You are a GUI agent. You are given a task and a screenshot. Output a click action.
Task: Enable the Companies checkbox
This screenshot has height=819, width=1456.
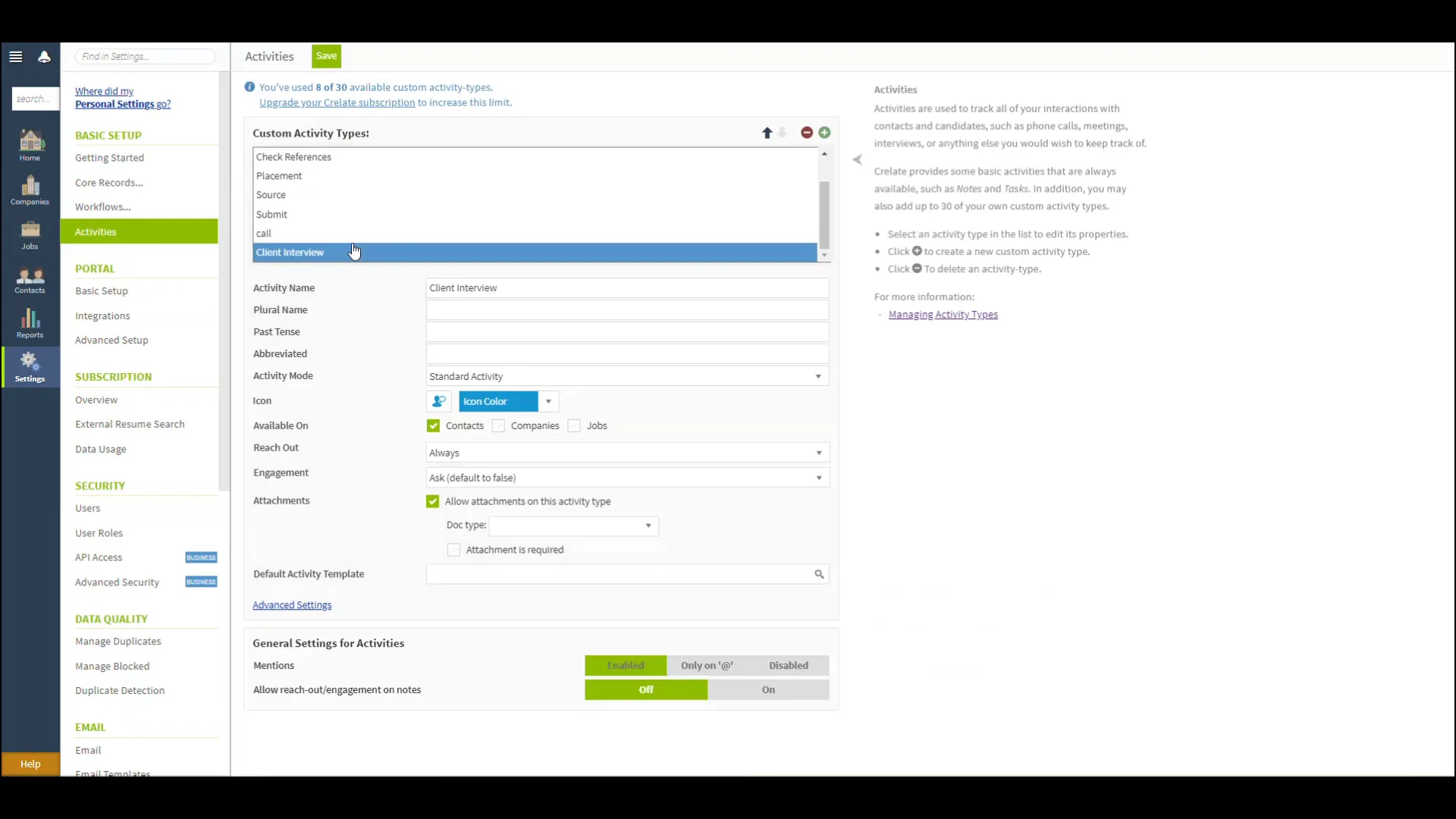click(x=498, y=426)
